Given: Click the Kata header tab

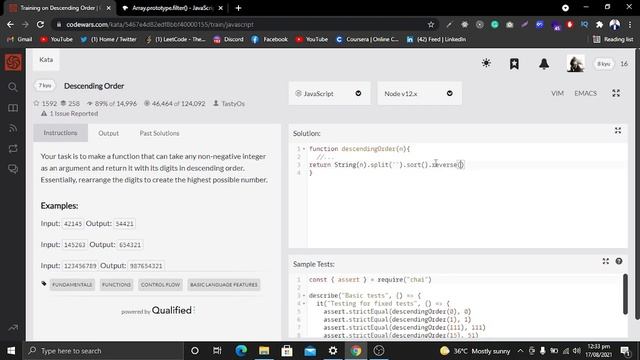Looking at the screenshot, I should point(46,60).
